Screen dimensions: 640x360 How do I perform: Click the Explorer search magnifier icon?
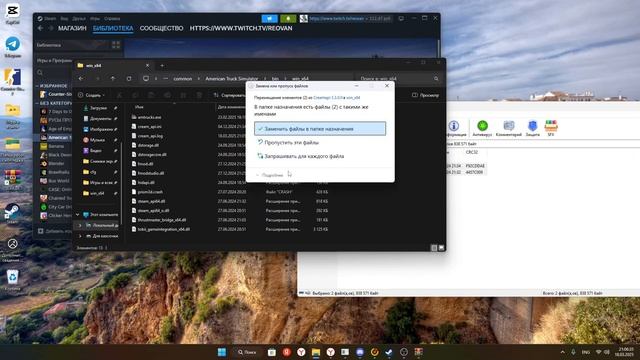click(x=436, y=78)
